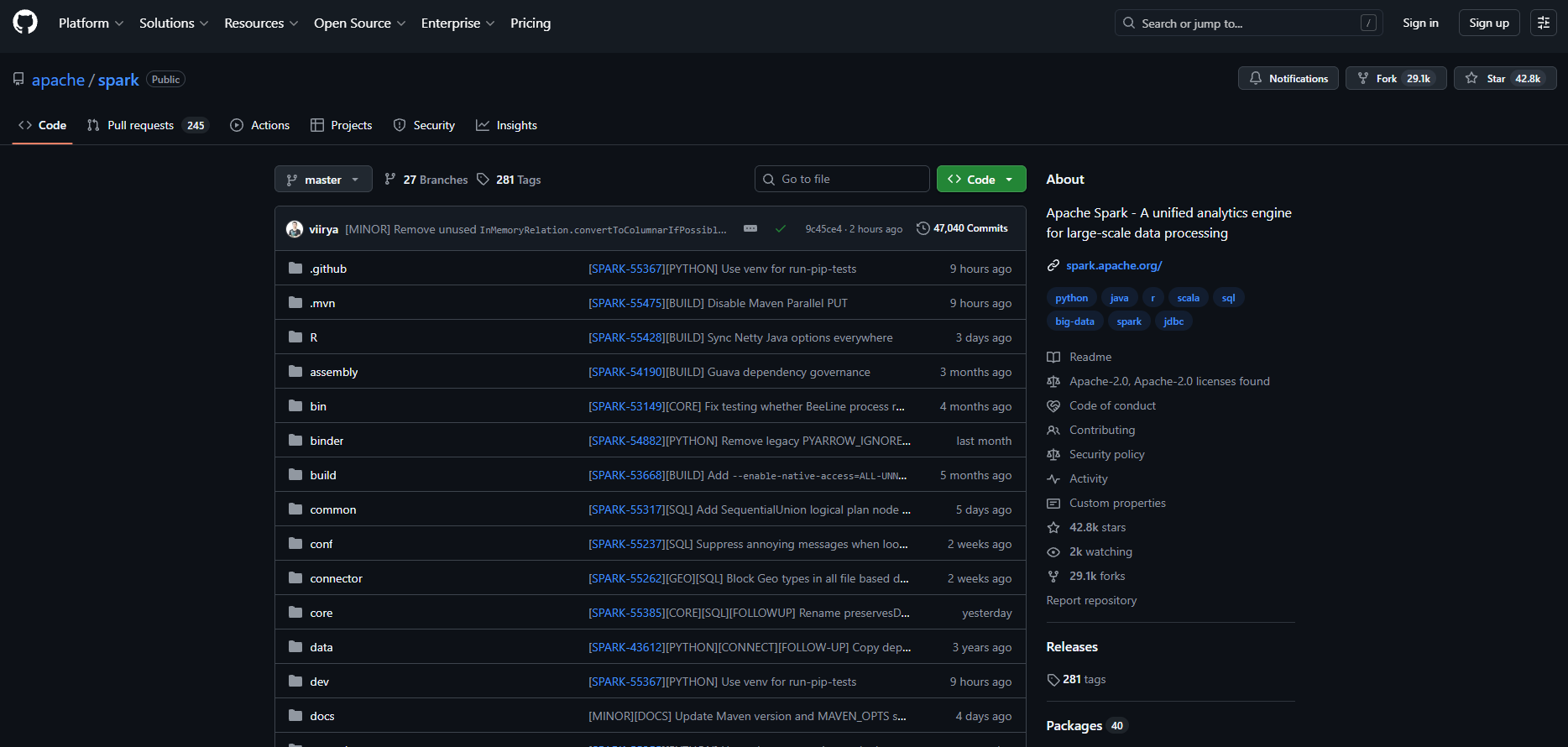Open commit 9c45ce4 hash link
Image resolution: width=1568 pixels, height=747 pixels.
pos(823,229)
